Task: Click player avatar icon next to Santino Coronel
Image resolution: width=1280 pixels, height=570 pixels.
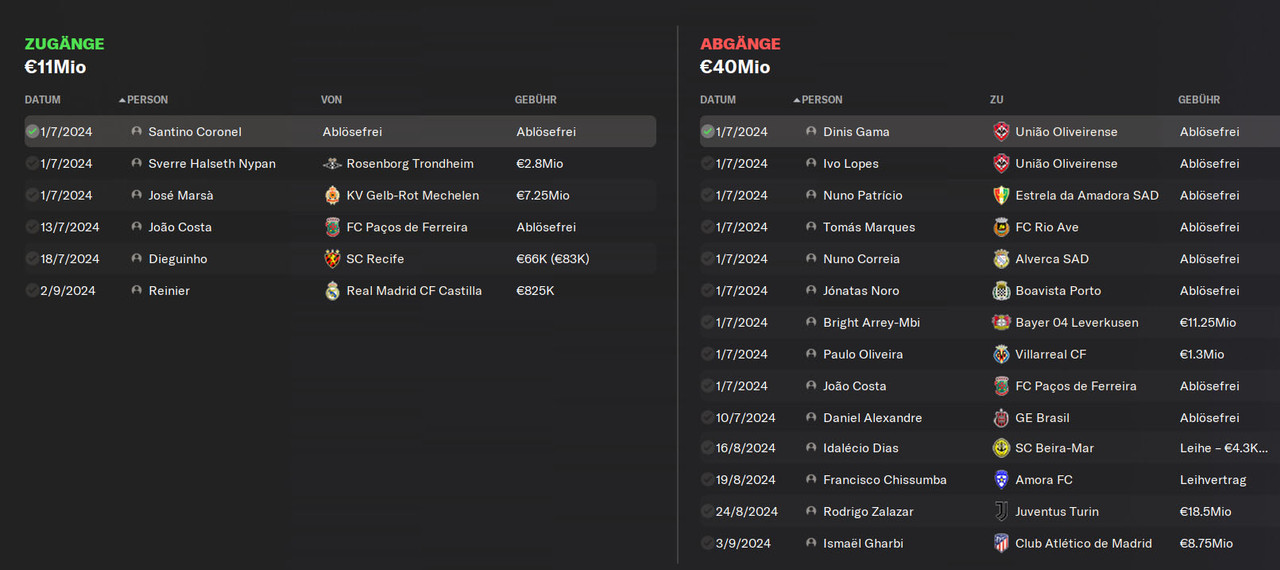Action: (x=137, y=132)
